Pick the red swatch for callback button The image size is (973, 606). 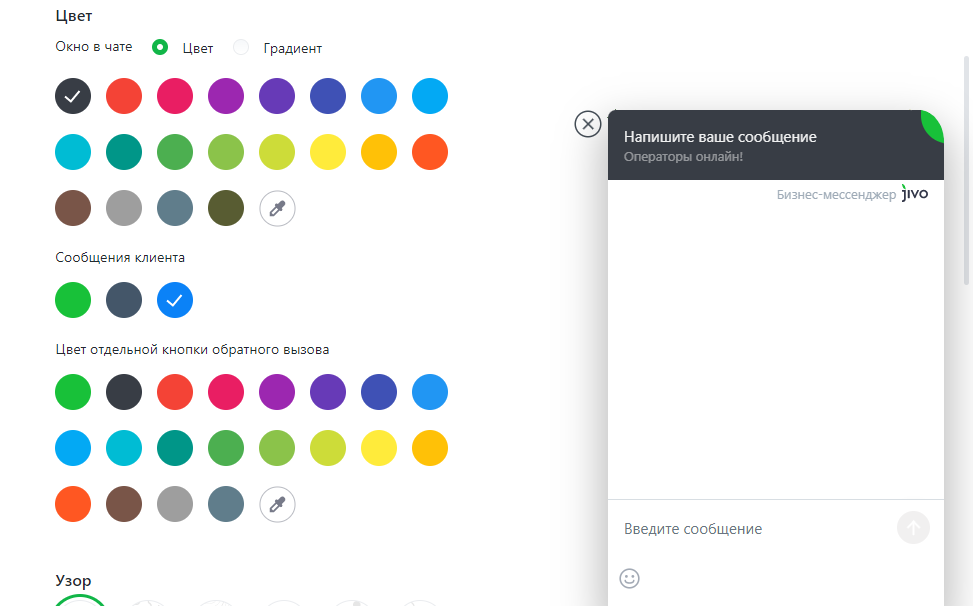(175, 392)
